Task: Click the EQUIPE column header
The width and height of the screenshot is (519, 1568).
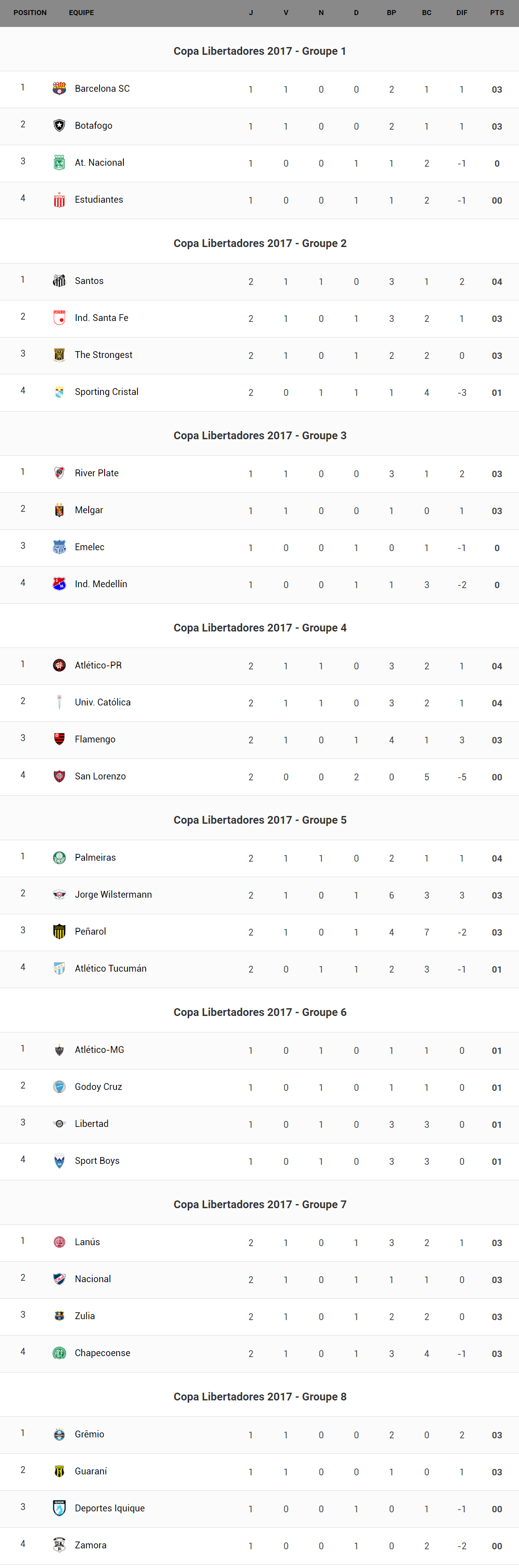Action: (82, 13)
